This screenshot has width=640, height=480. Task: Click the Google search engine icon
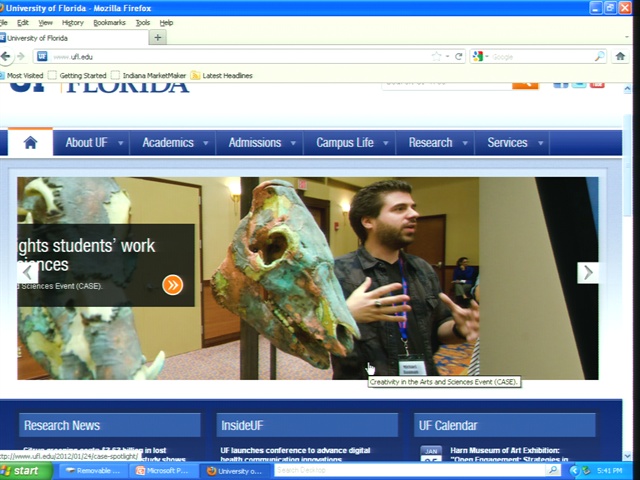pos(478,56)
